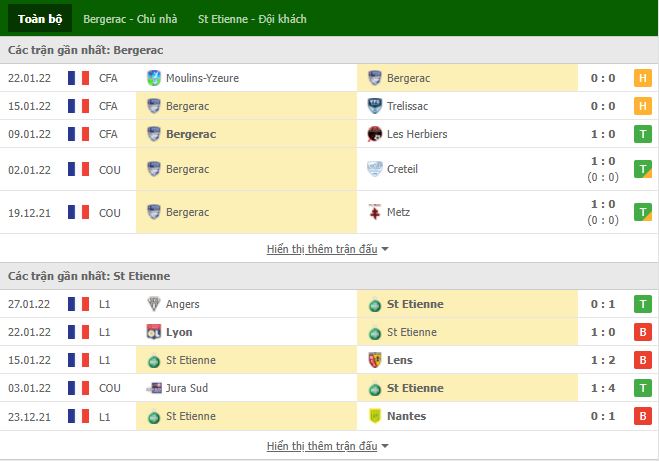This screenshot has height=461, width=659.
Task: Click the Metz club crest
Action: pos(374,212)
